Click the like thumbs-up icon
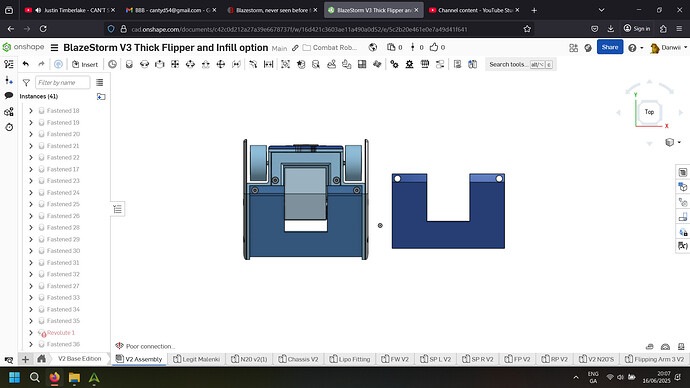The width and height of the screenshot is (690, 388). pos(434,47)
